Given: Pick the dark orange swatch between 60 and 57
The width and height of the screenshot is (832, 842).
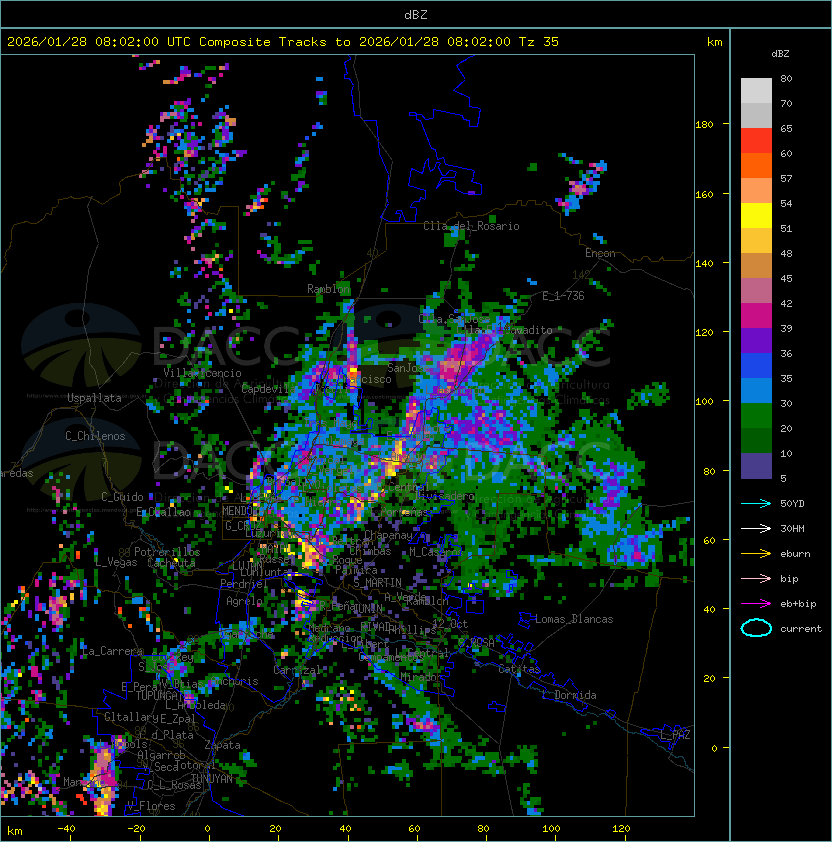Looking at the screenshot, I should click(756, 165).
